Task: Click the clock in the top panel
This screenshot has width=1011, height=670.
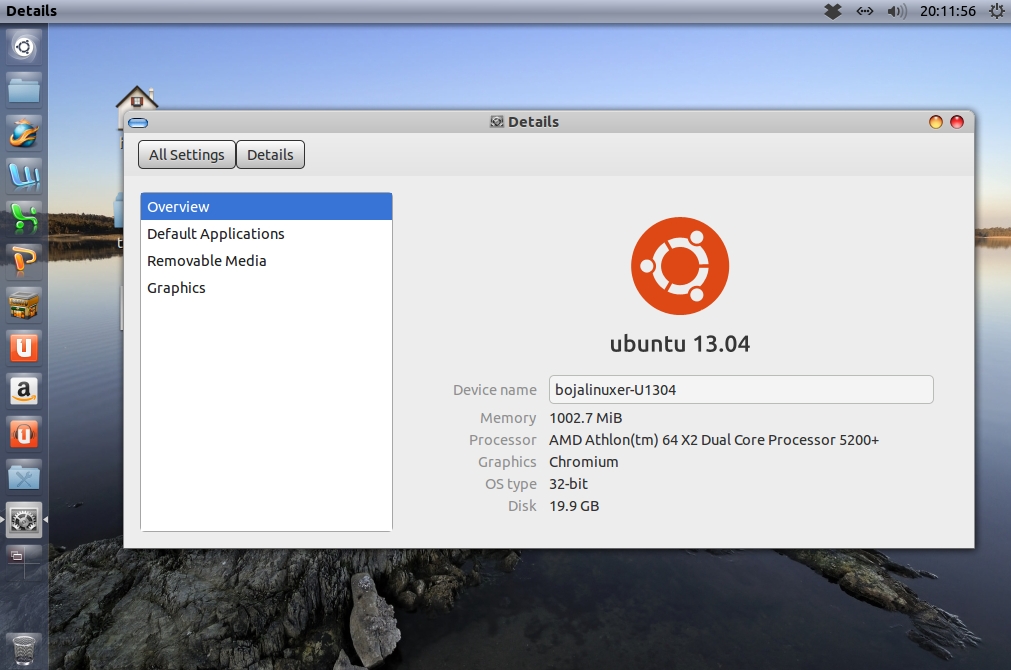Action: click(946, 11)
